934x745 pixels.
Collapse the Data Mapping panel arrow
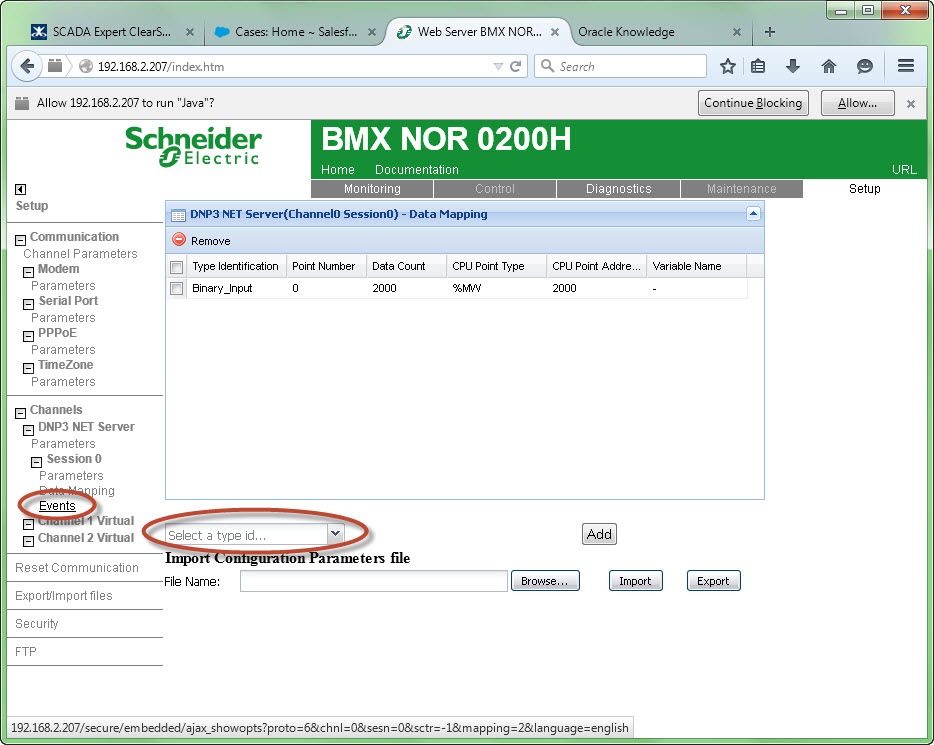click(x=753, y=213)
